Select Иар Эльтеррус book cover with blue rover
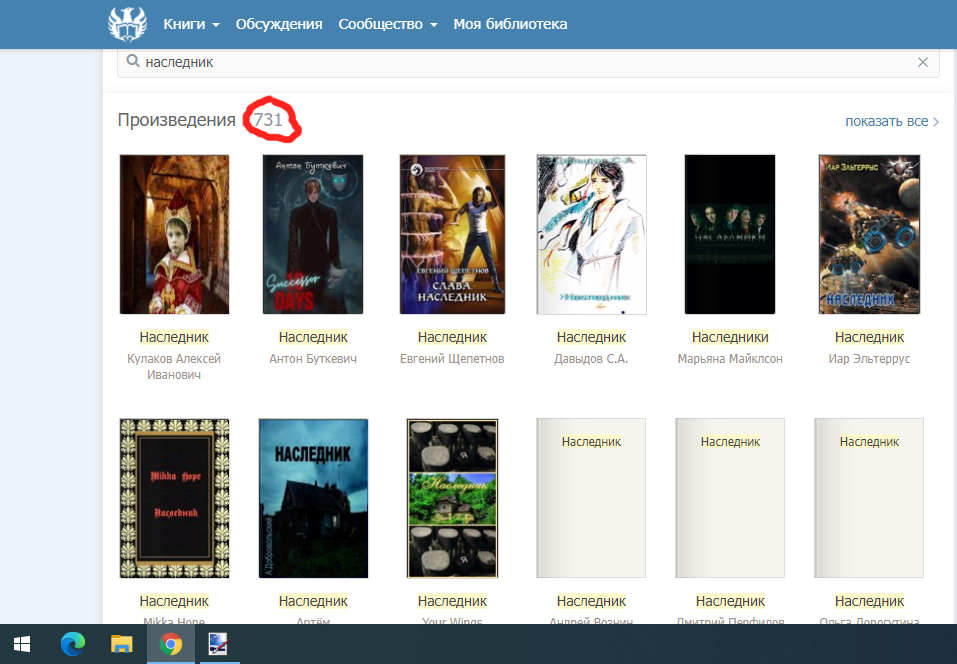Viewport: 957px width, 664px height. [x=871, y=235]
